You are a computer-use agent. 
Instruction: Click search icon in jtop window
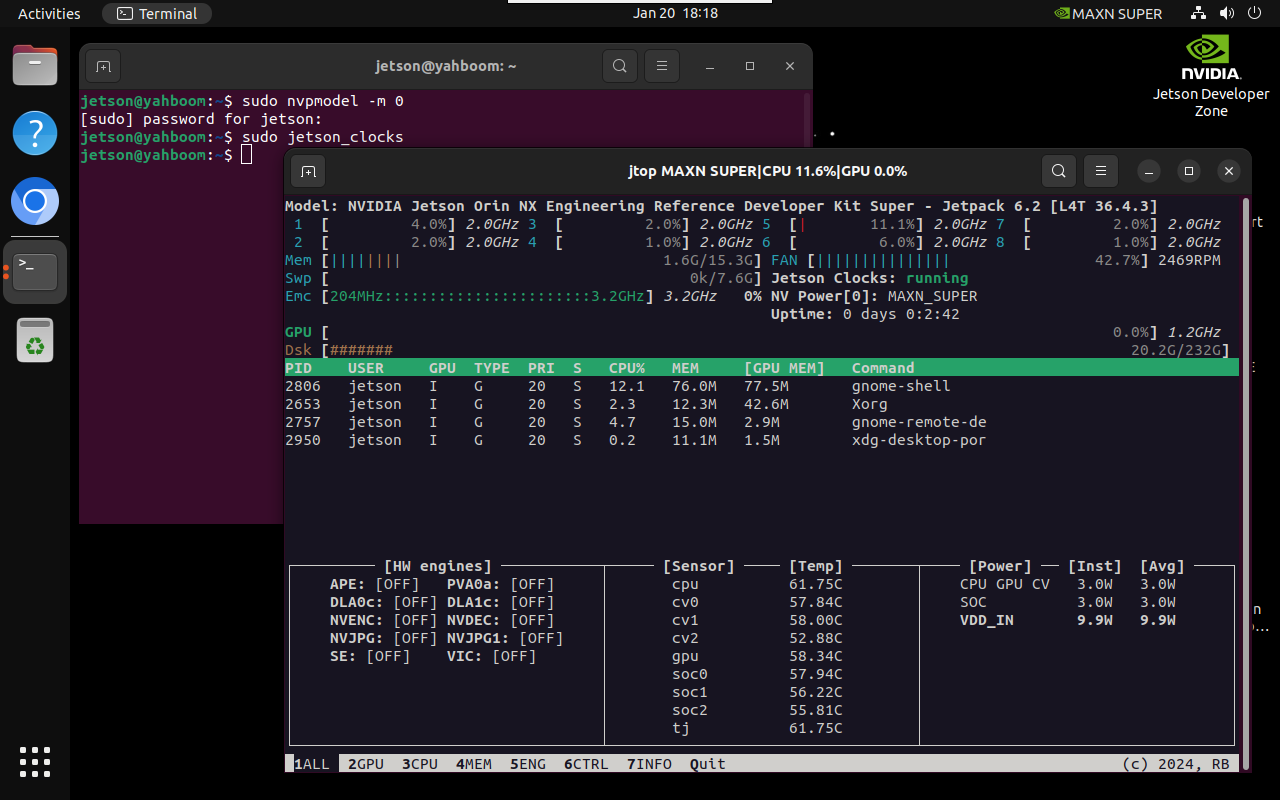1059,171
